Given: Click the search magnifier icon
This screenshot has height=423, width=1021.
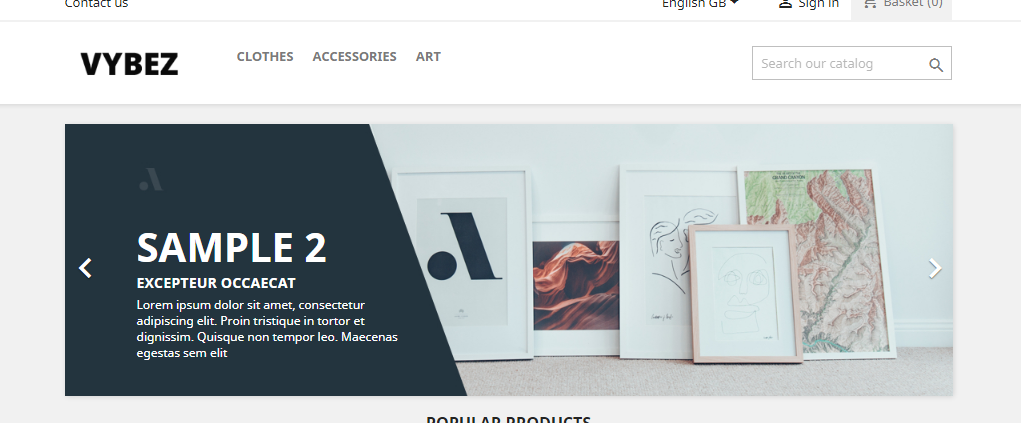Looking at the screenshot, I should [936, 64].
